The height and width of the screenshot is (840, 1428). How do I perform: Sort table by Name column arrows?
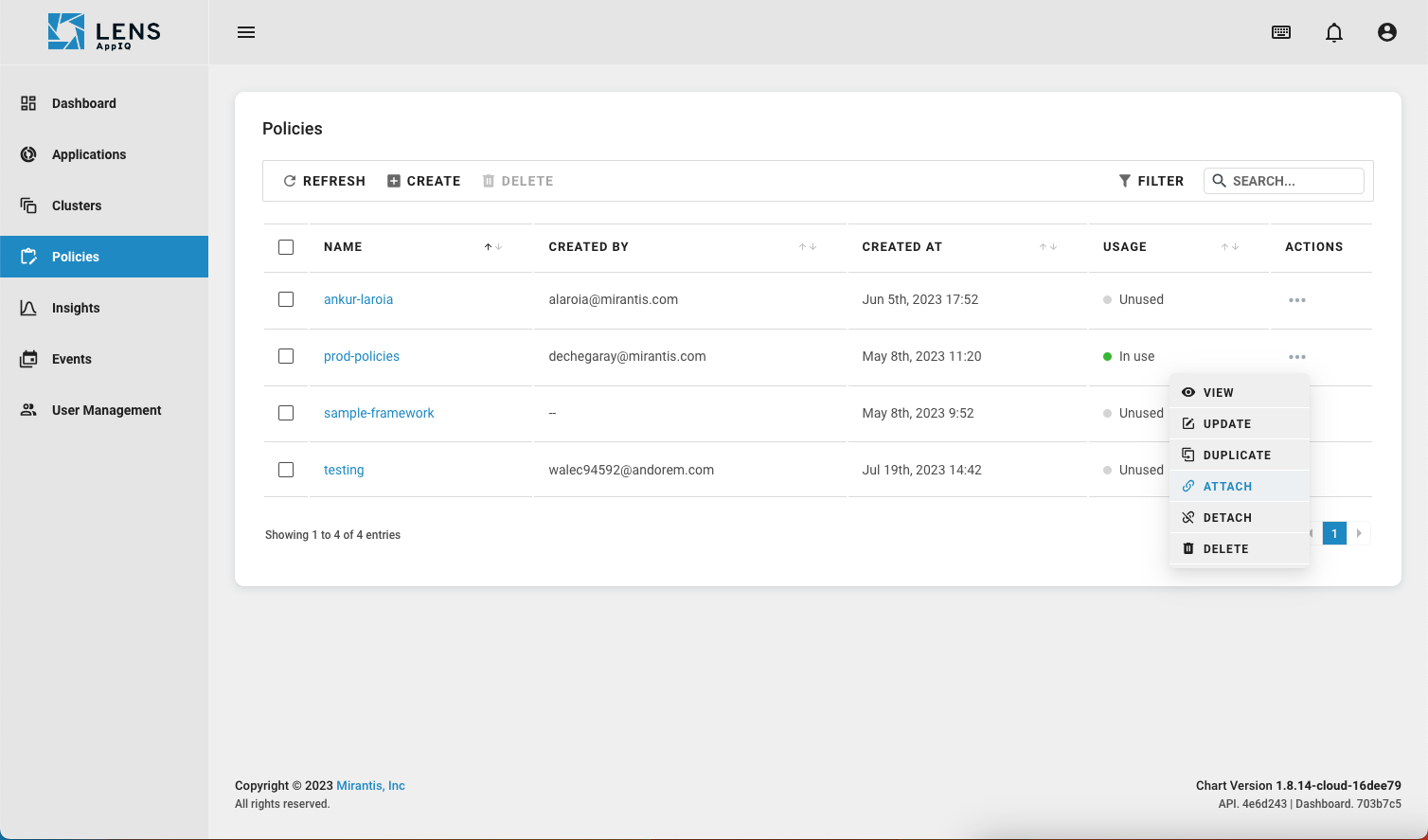[493, 247]
